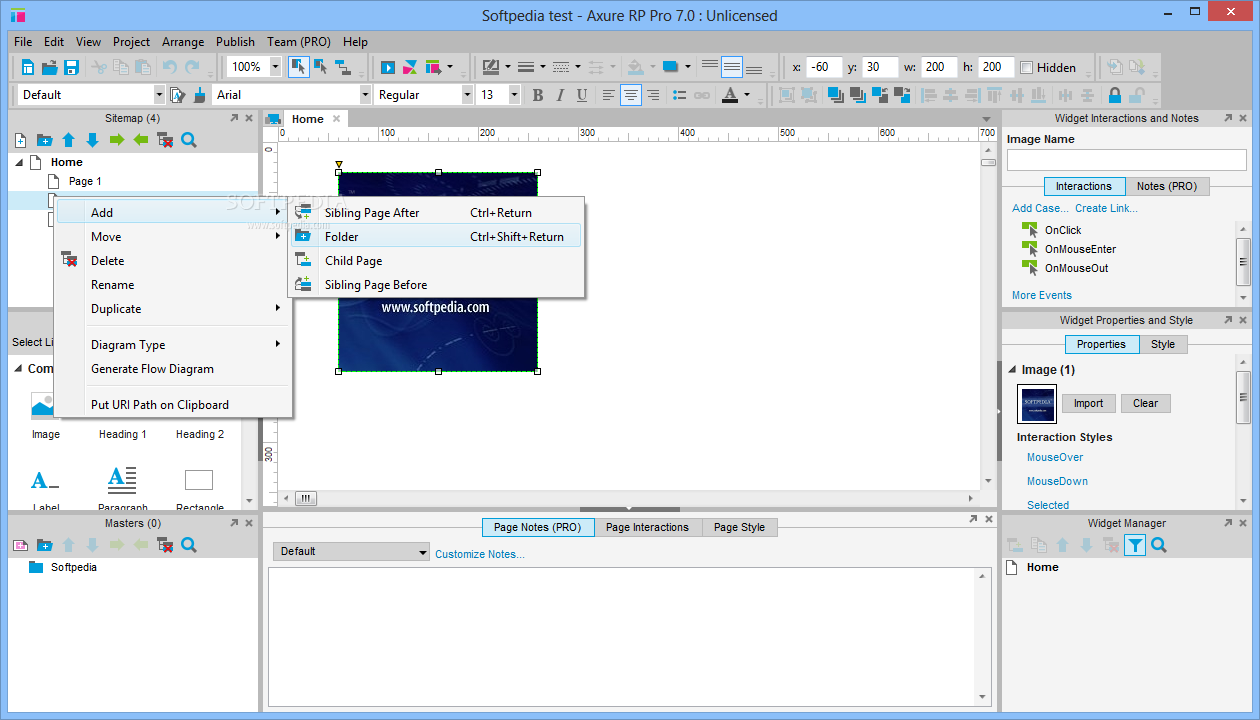Open the fill color blue swatch
Image resolution: width=1260 pixels, height=720 pixels.
pyautogui.click(x=670, y=67)
